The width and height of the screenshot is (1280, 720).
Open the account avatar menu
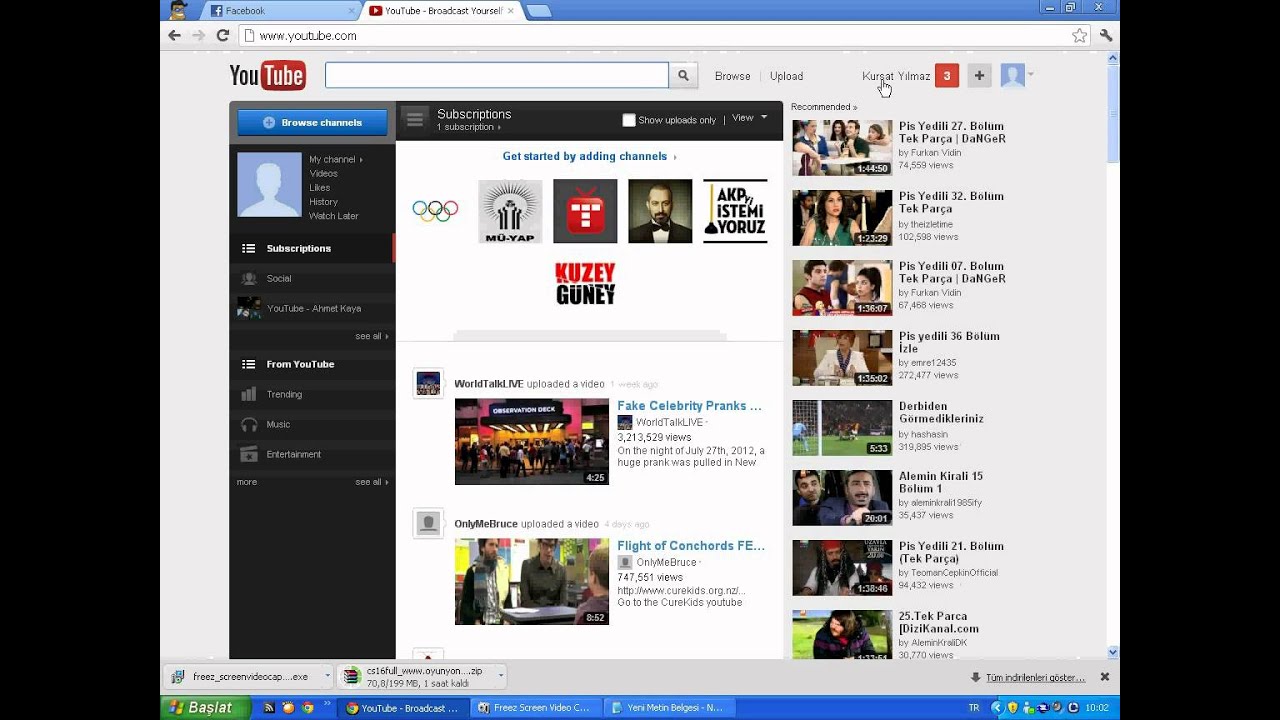click(1017, 76)
